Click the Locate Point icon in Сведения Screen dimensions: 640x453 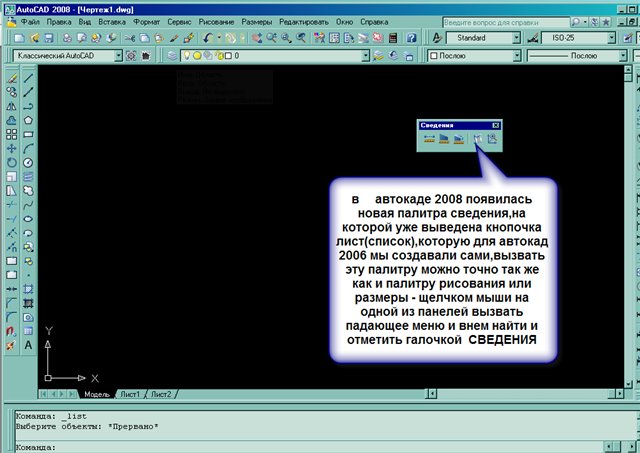click(x=492, y=140)
